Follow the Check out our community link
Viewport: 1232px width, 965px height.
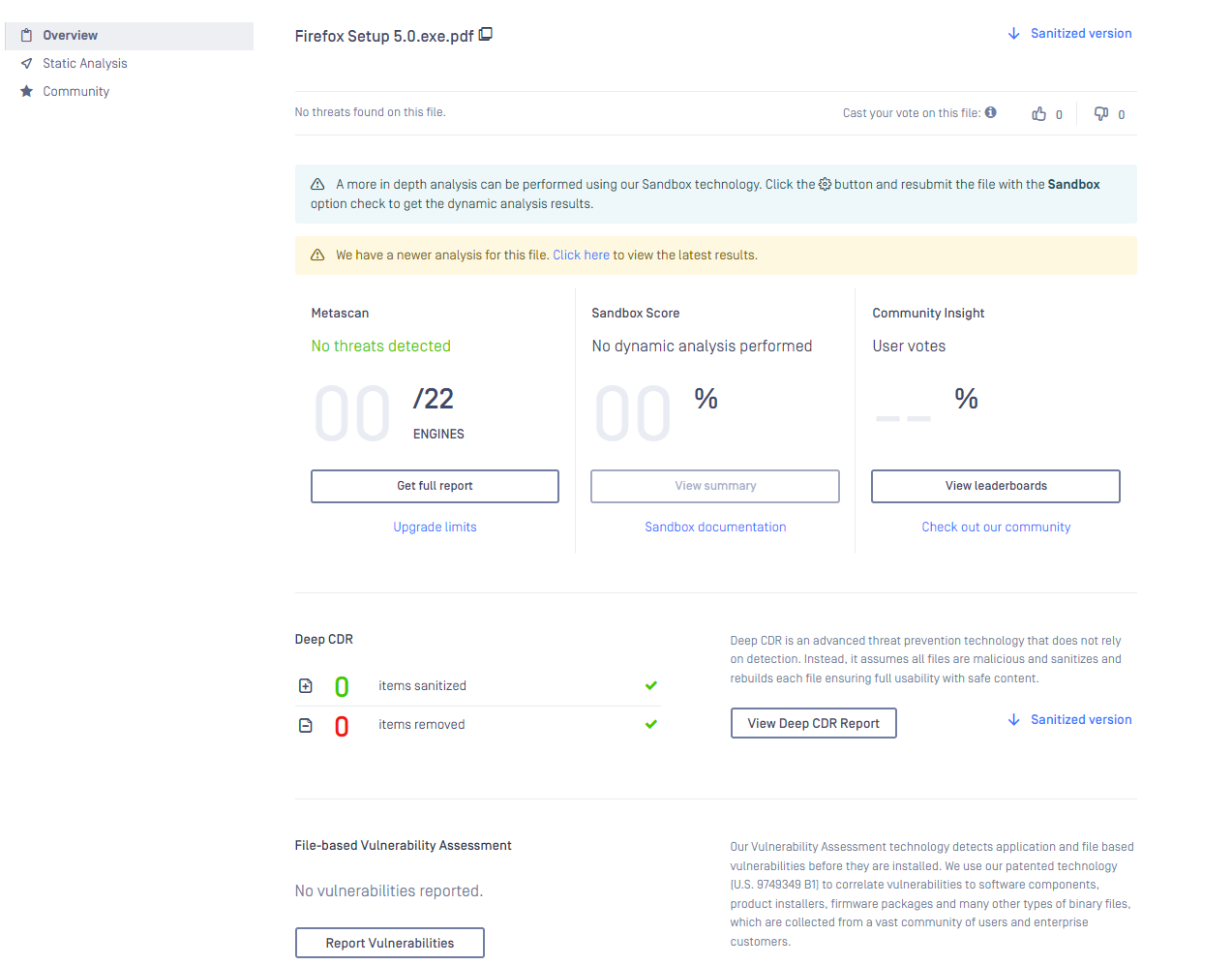pyautogui.click(x=996, y=528)
